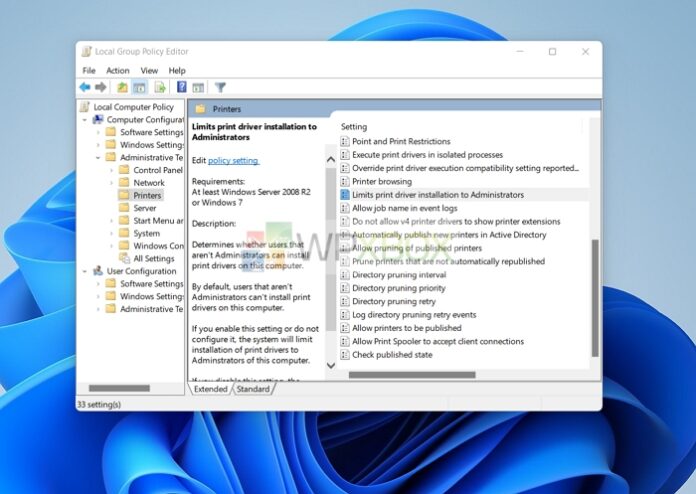Expand the Start Menu tree node
The width and height of the screenshot is (696, 494).
(111, 221)
